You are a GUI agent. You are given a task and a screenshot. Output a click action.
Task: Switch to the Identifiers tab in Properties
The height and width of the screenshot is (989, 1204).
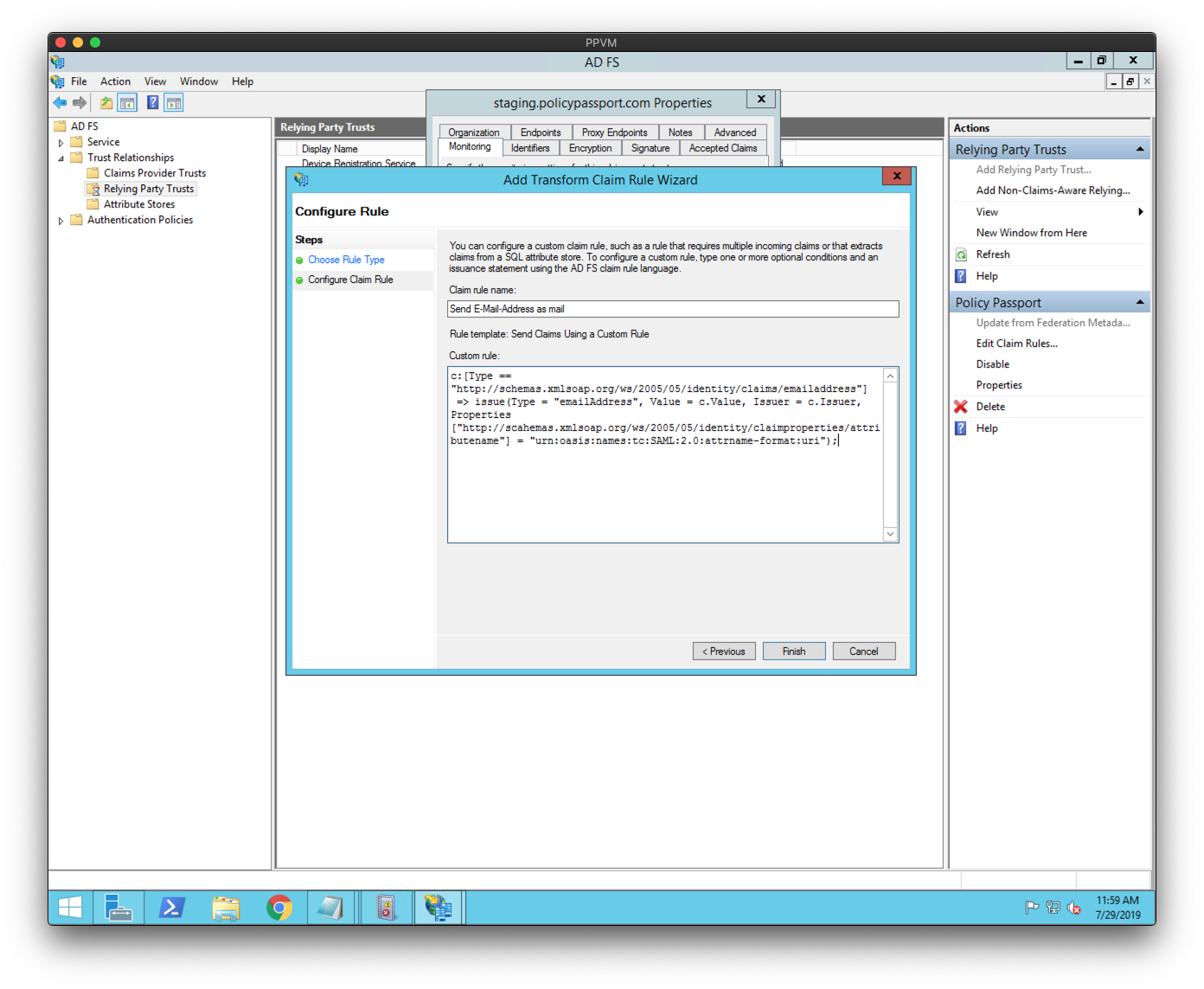pyautogui.click(x=530, y=148)
